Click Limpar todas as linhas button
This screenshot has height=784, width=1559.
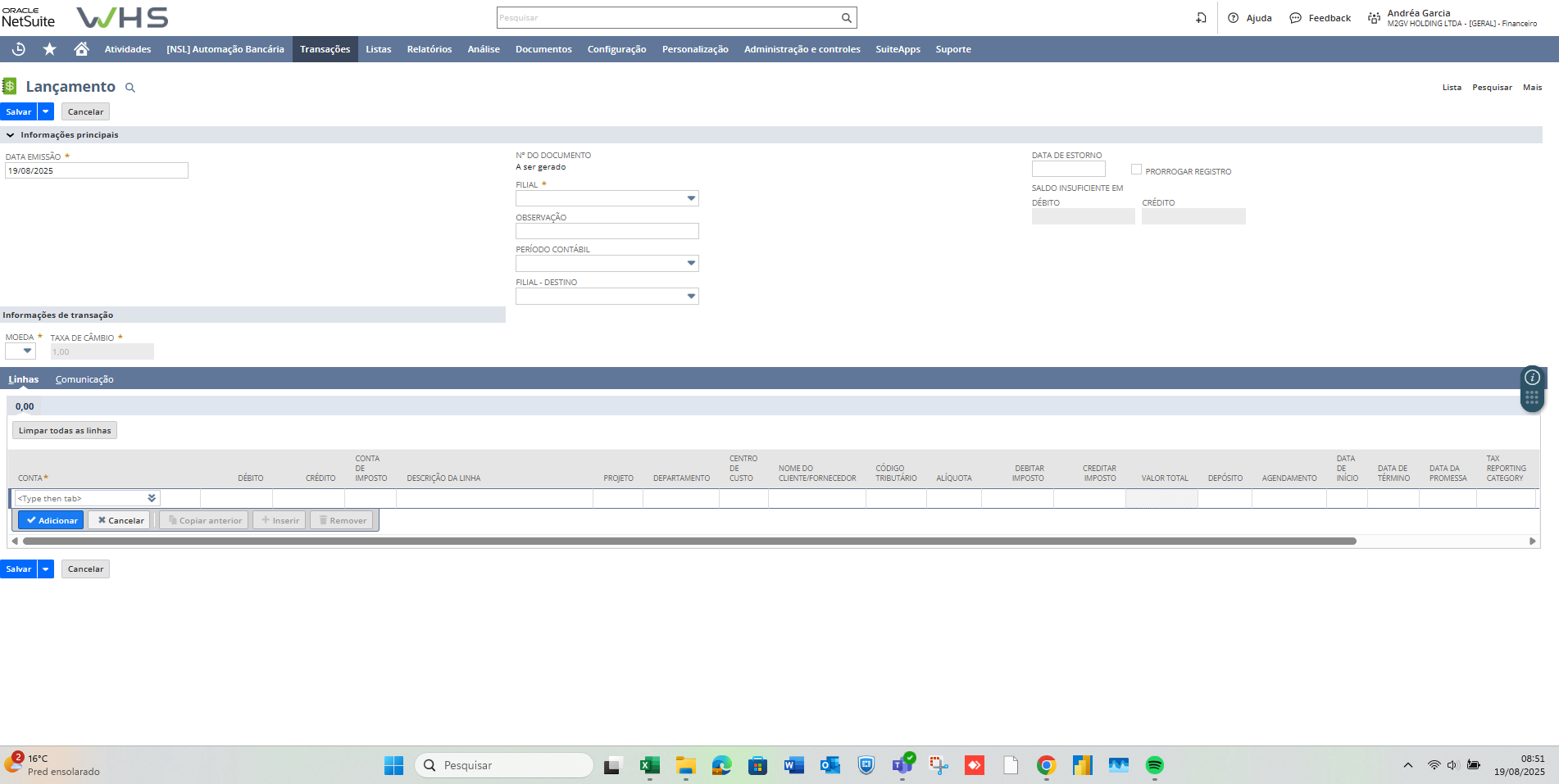65,431
